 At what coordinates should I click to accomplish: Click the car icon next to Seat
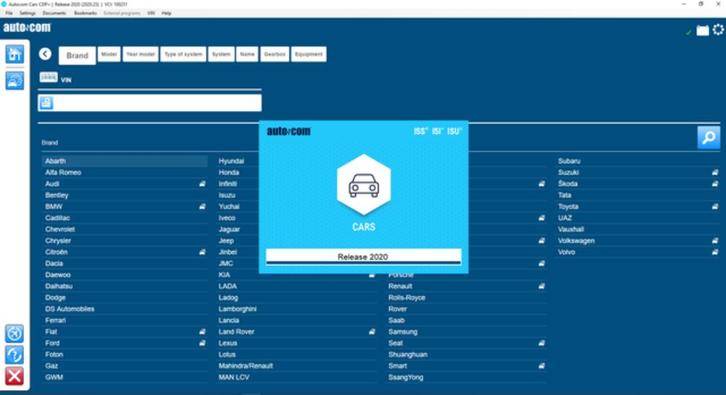pyautogui.click(x=541, y=343)
